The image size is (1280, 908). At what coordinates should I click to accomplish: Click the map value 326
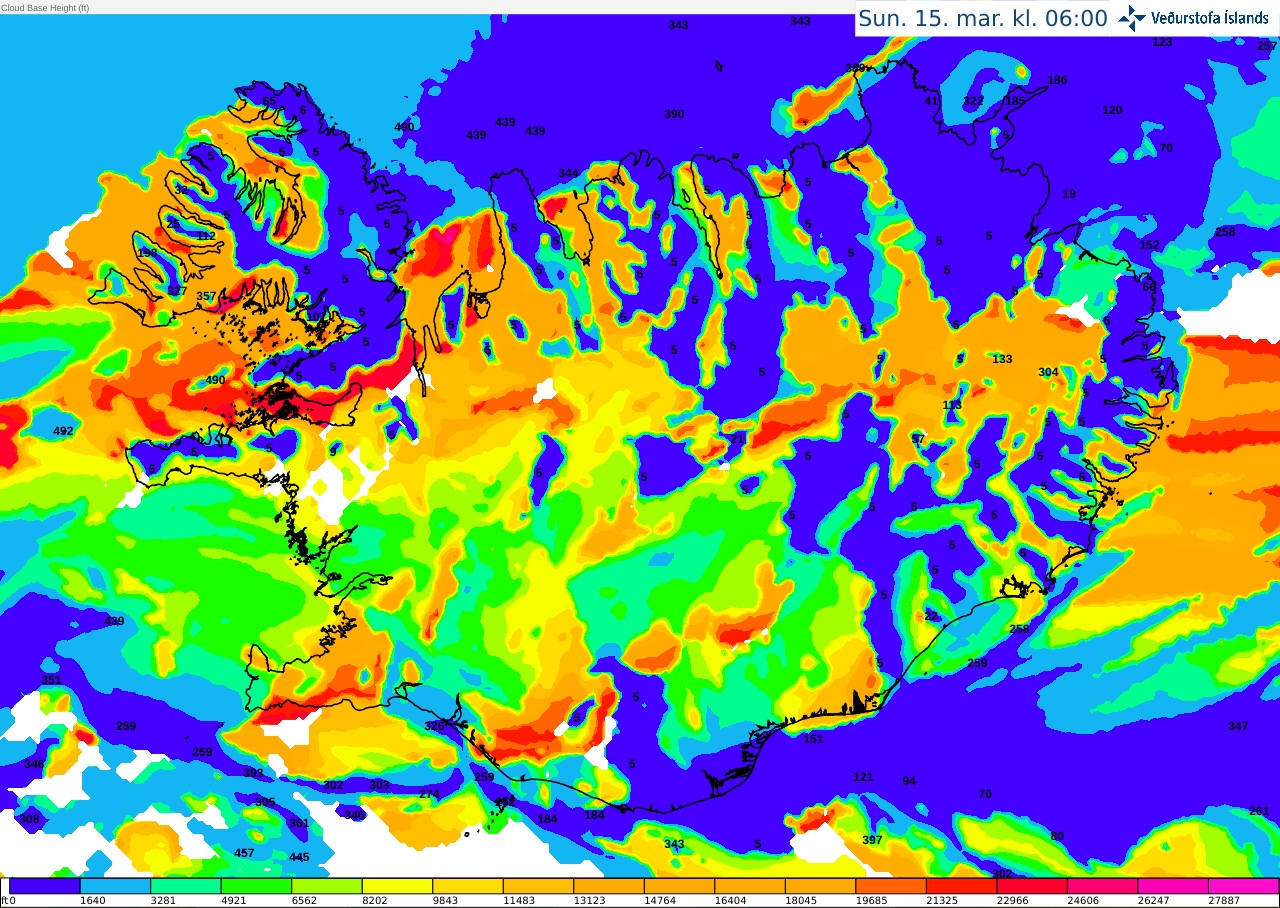[x=434, y=726]
